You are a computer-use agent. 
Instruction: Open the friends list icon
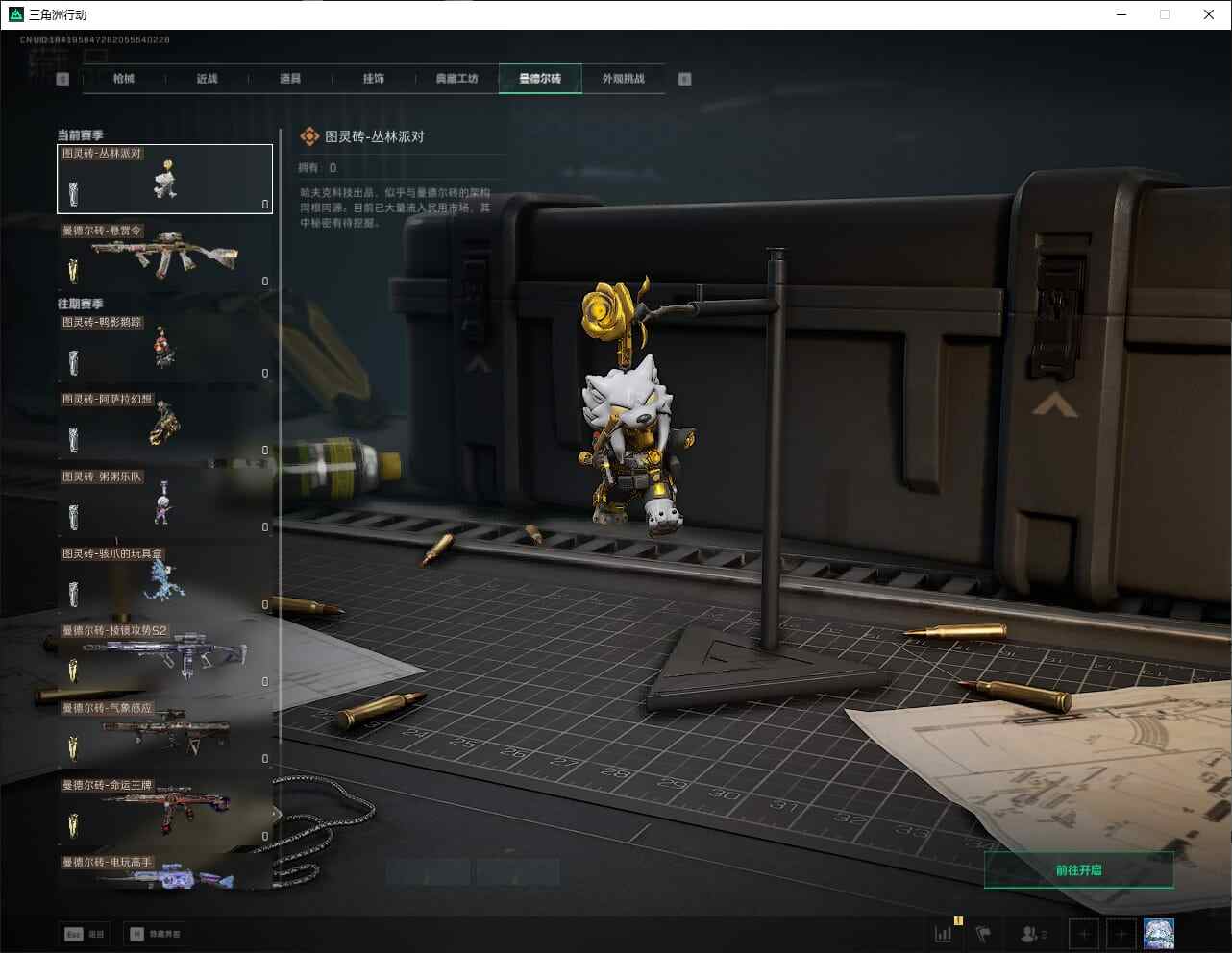1034,933
